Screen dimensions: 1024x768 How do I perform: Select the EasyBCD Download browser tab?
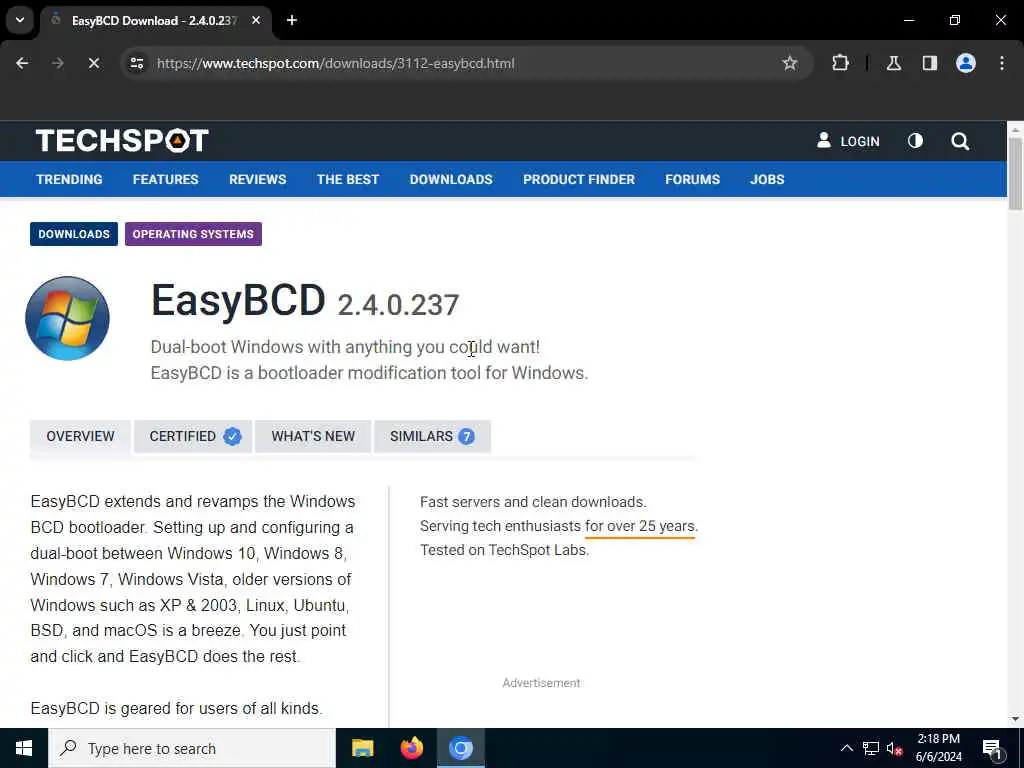click(x=155, y=21)
